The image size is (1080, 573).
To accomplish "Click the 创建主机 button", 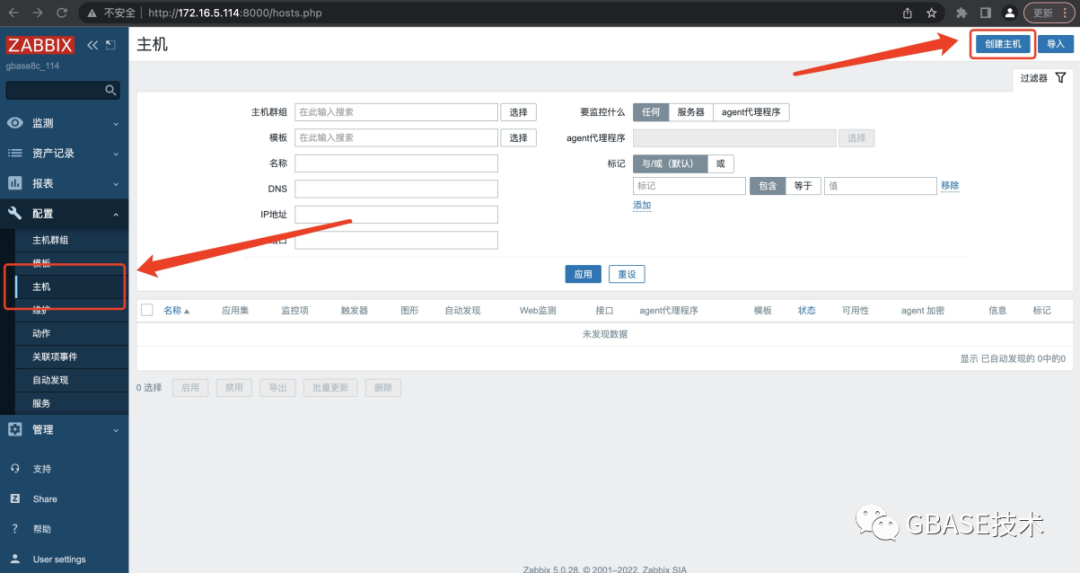I will point(1003,44).
